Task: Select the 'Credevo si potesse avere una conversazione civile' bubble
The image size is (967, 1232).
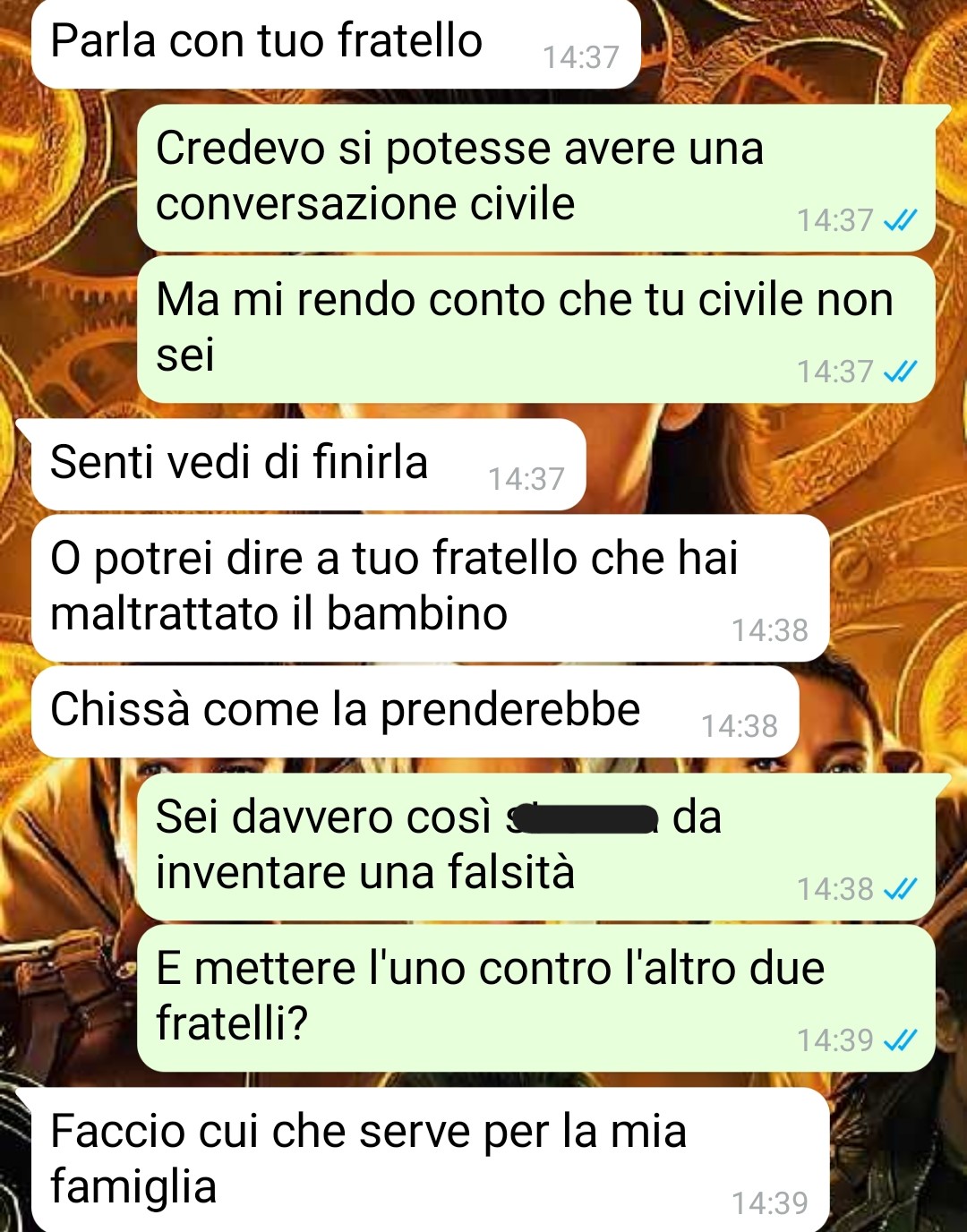Action: click(537, 177)
